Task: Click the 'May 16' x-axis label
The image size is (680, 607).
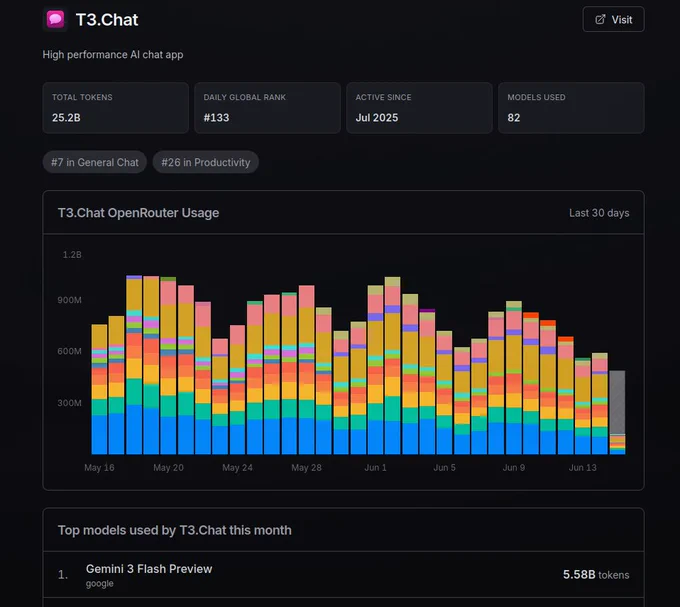Action: pyautogui.click(x=99, y=467)
